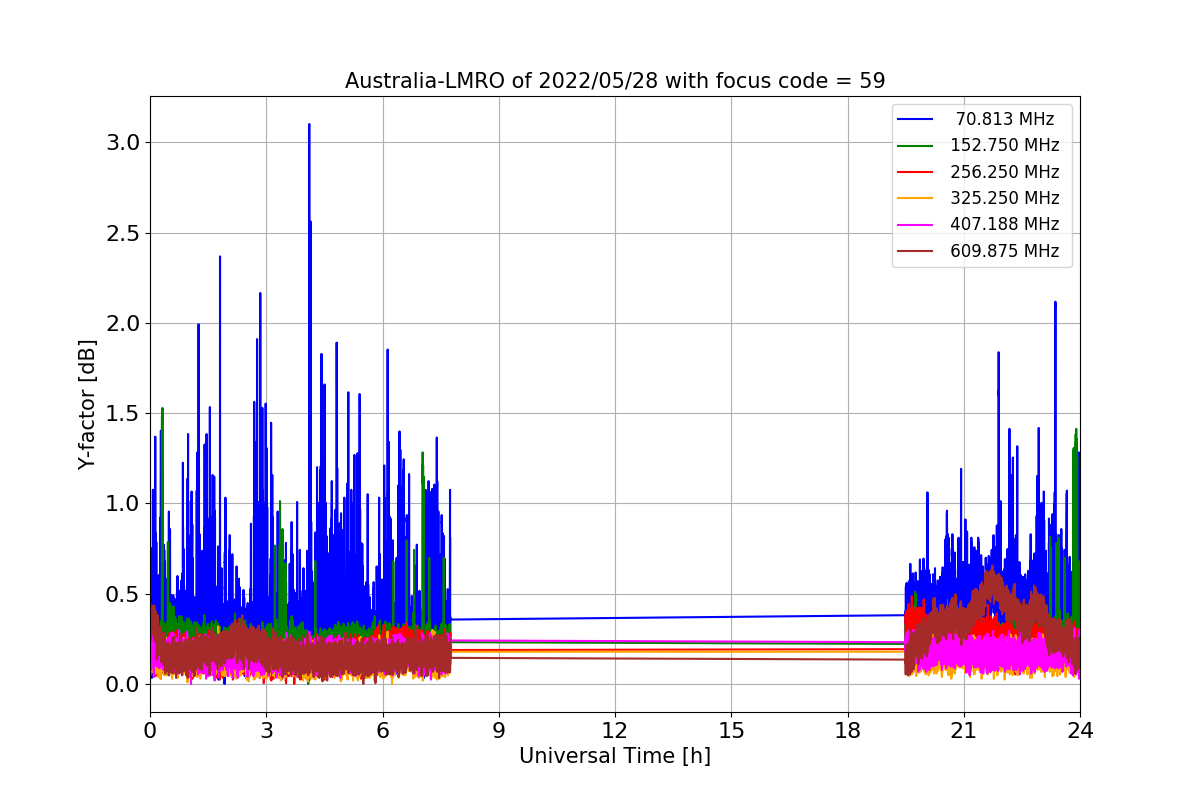The width and height of the screenshot is (1200, 800).
Task: Click the 0.0 y-axis tick label
Action: pyautogui.click(x=123, y=684)
